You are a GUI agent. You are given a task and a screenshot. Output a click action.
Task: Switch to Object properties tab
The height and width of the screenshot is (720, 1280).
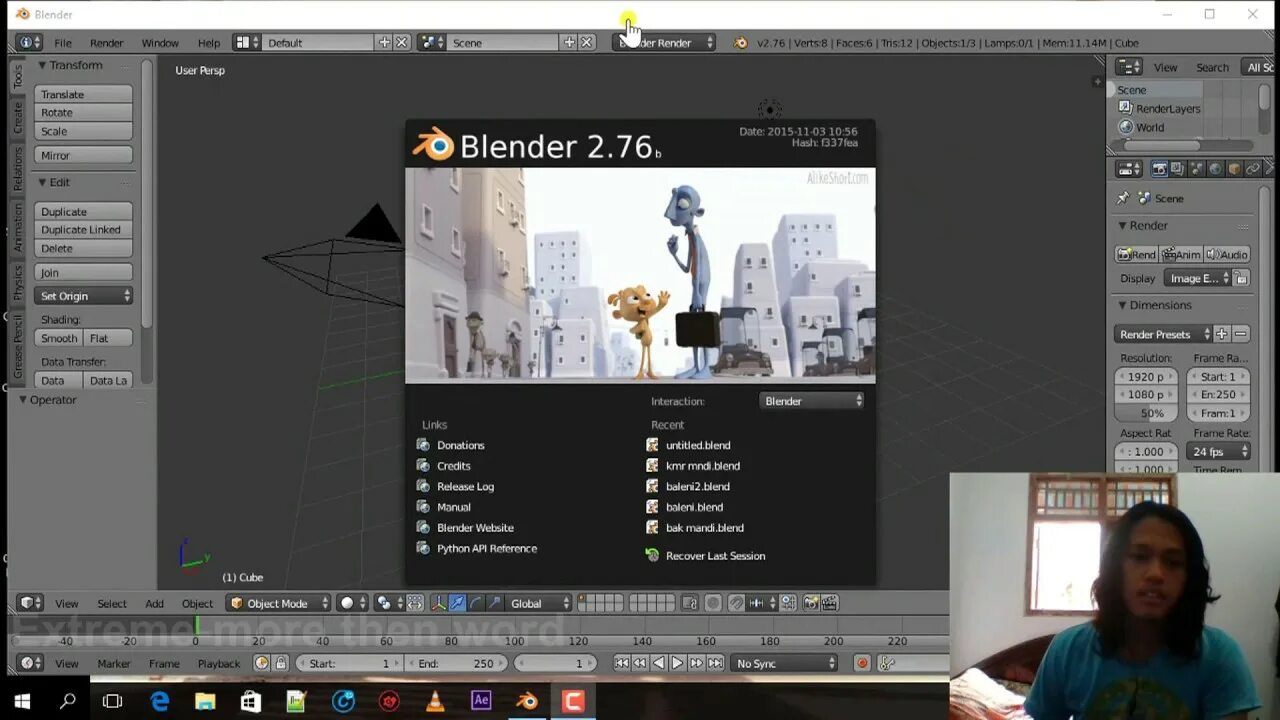click(1234, 169)
